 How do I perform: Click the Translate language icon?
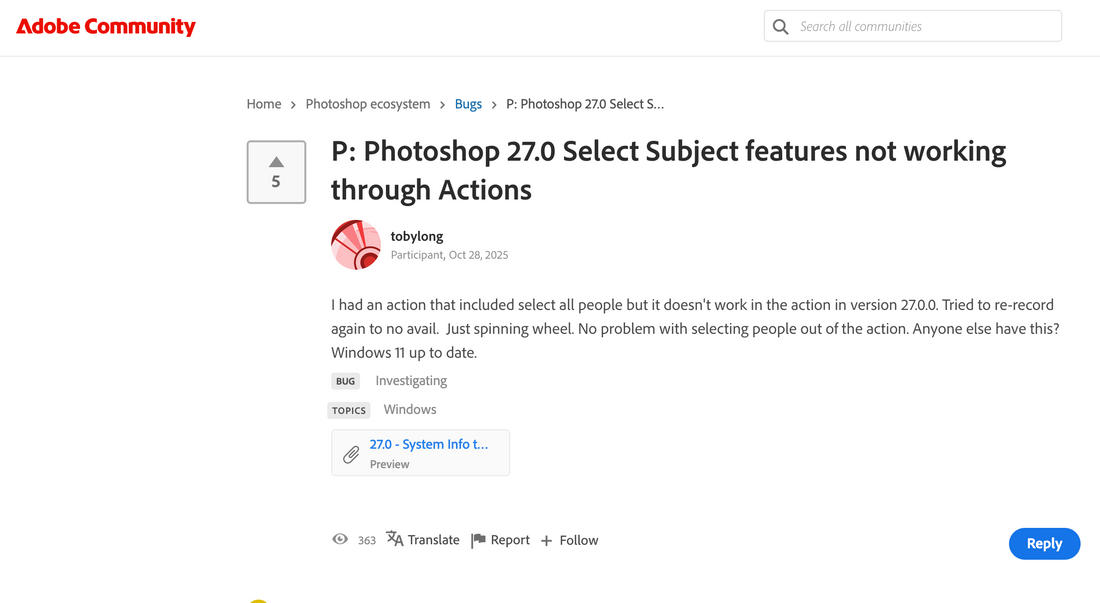393,539
